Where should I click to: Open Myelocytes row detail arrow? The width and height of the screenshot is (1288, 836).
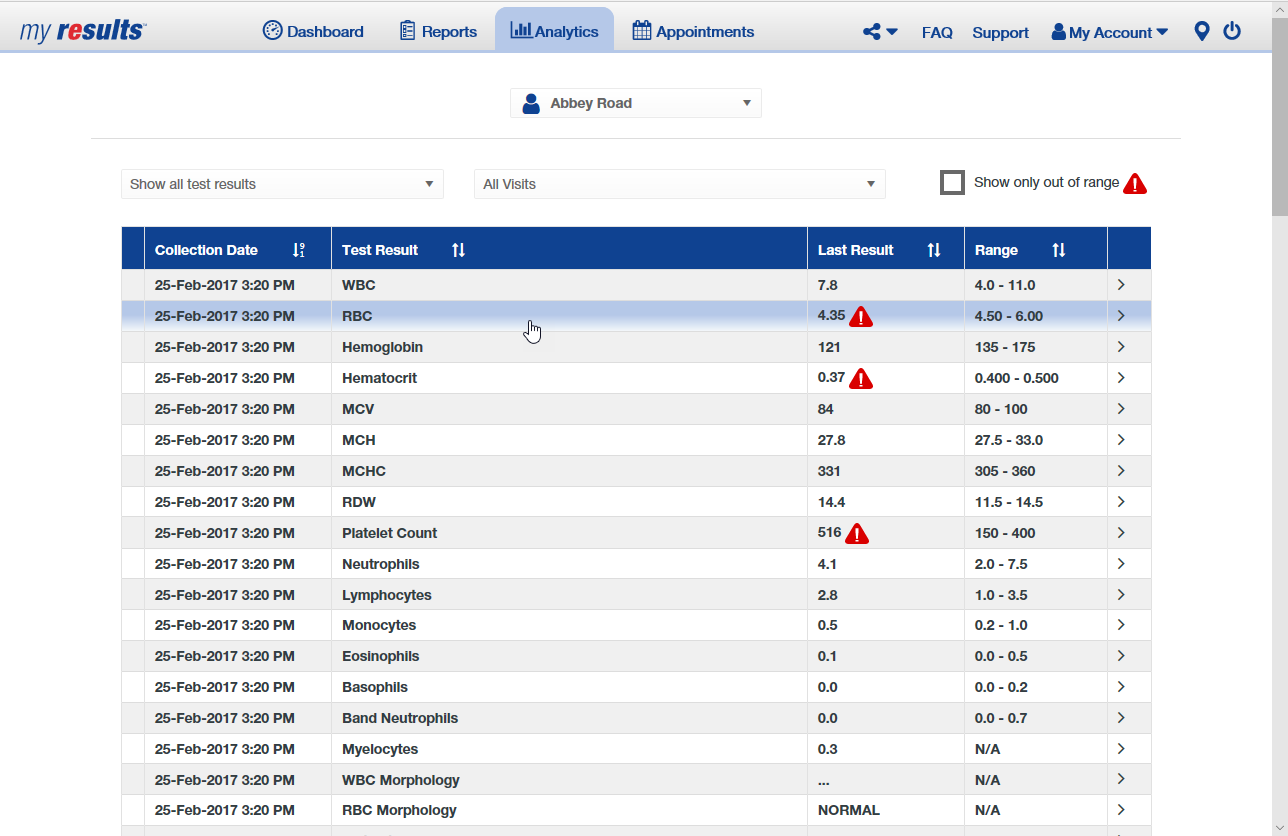[1121, 749]
